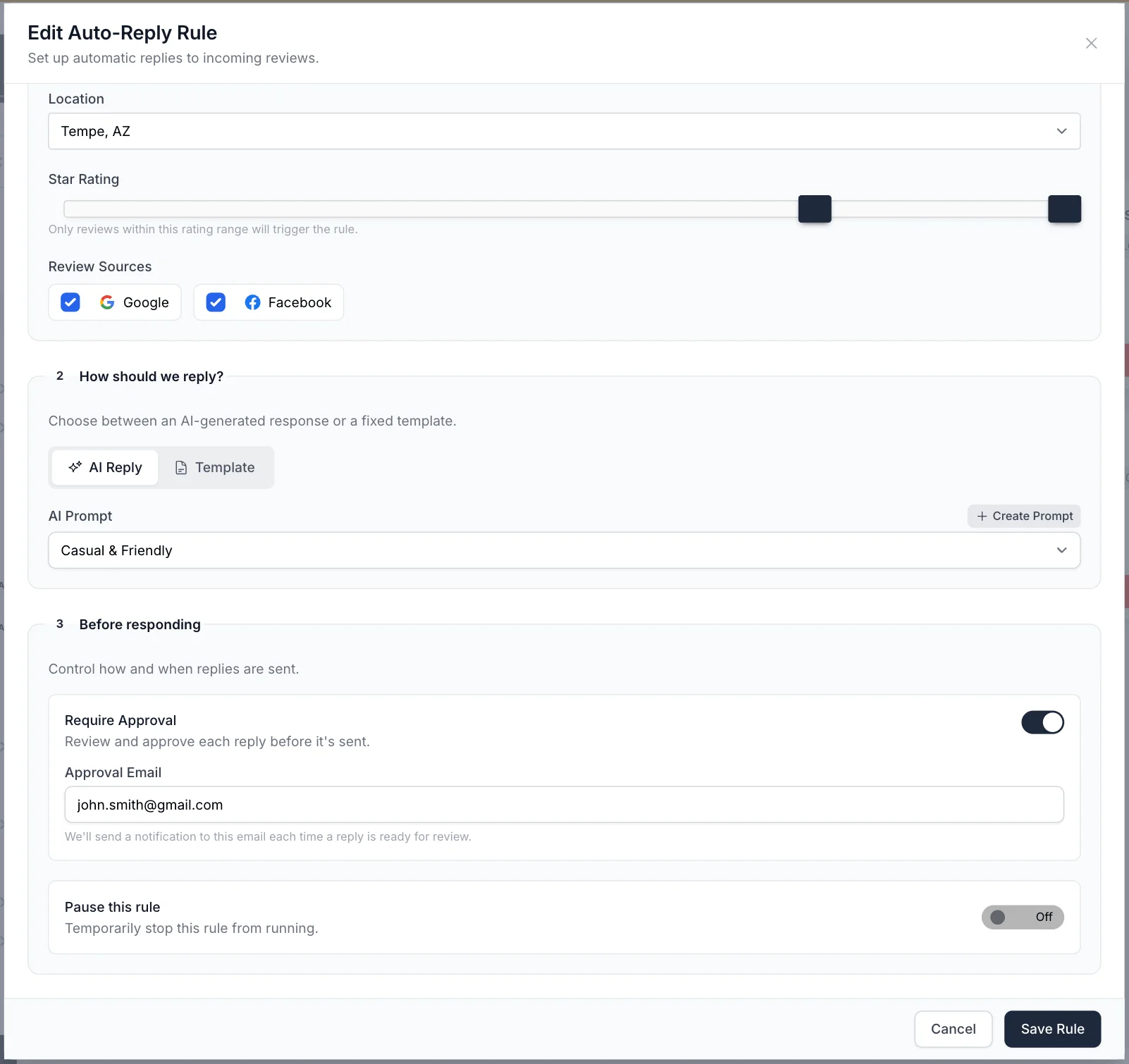The height and width of the screenshot is (1064, 1129).
Task: Click the chevron in the AI Prompt field
Action: point(1061,550)
